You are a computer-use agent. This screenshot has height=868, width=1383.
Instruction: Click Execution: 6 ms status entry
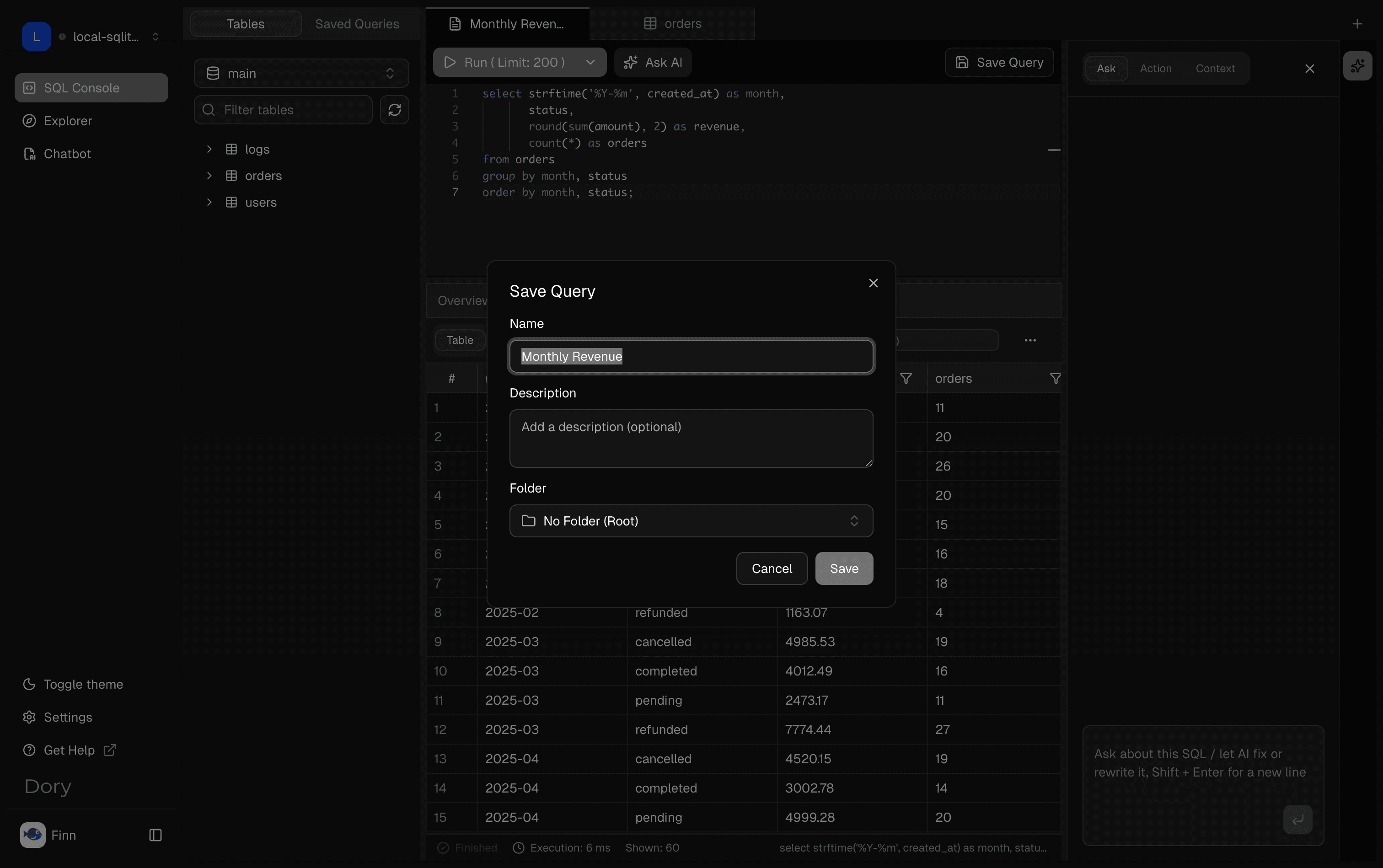point(561,848)
